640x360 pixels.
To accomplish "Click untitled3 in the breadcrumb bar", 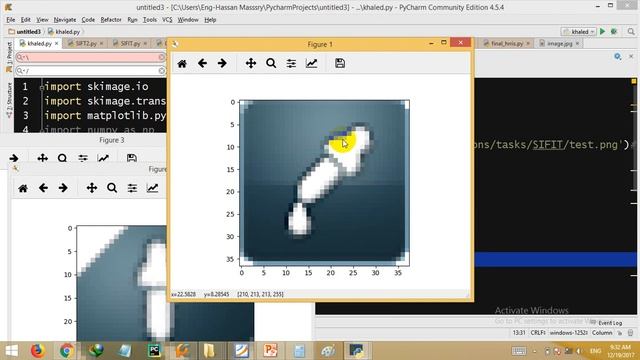I will tap(24, 31).
